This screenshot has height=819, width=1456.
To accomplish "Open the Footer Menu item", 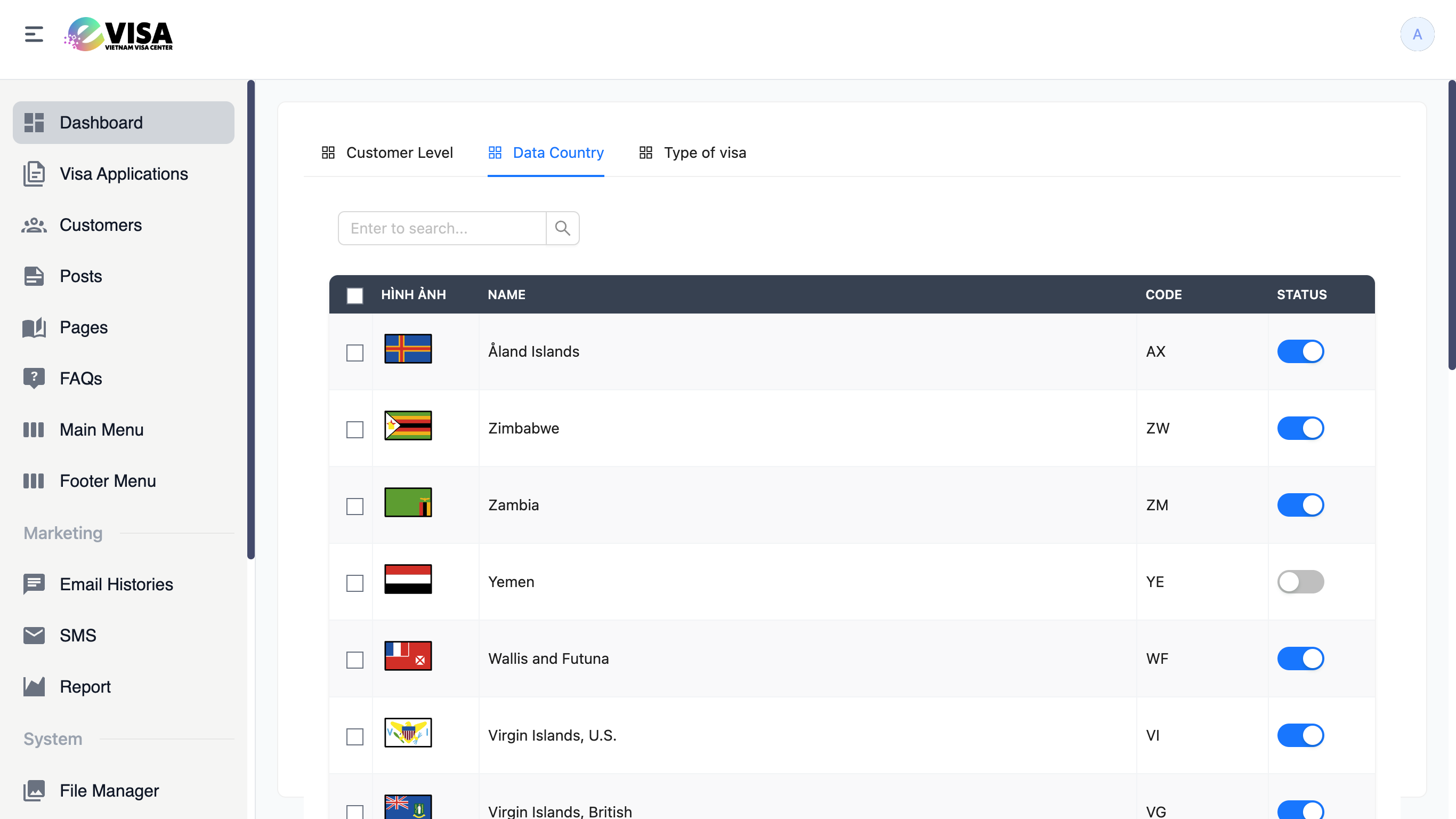I will click(108, 481).
